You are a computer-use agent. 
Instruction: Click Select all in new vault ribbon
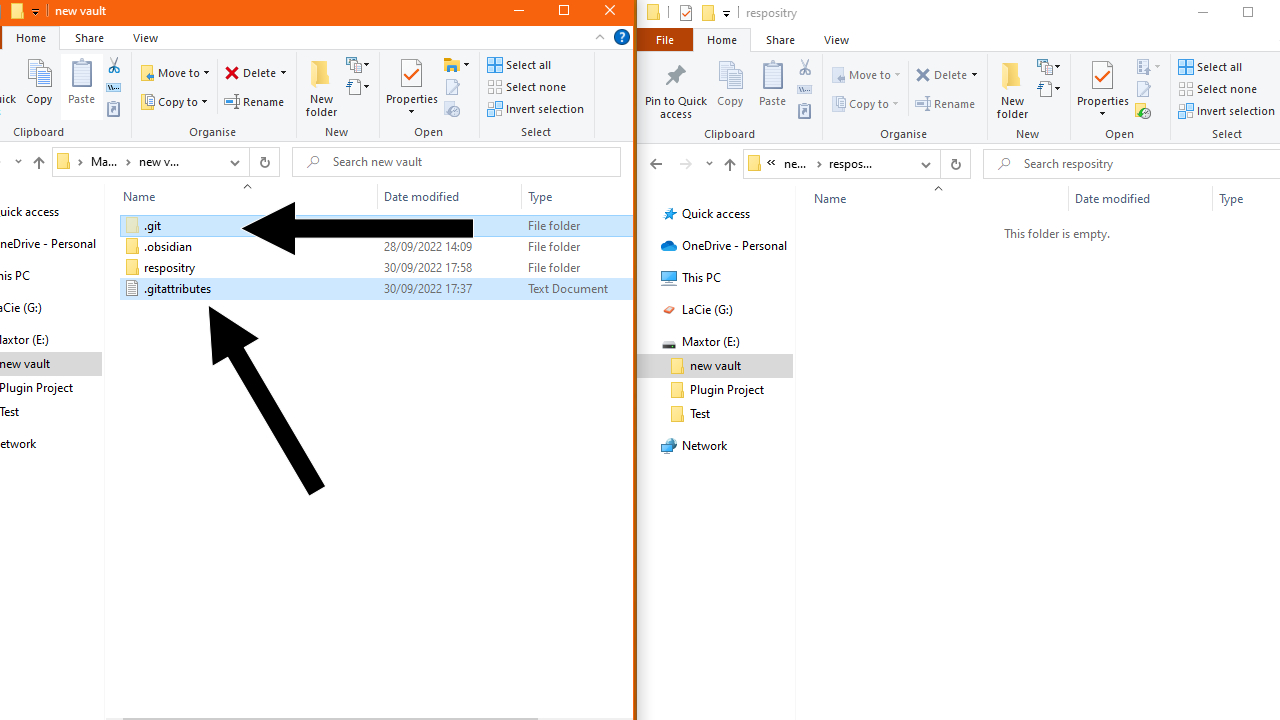[x=519, y=65]
